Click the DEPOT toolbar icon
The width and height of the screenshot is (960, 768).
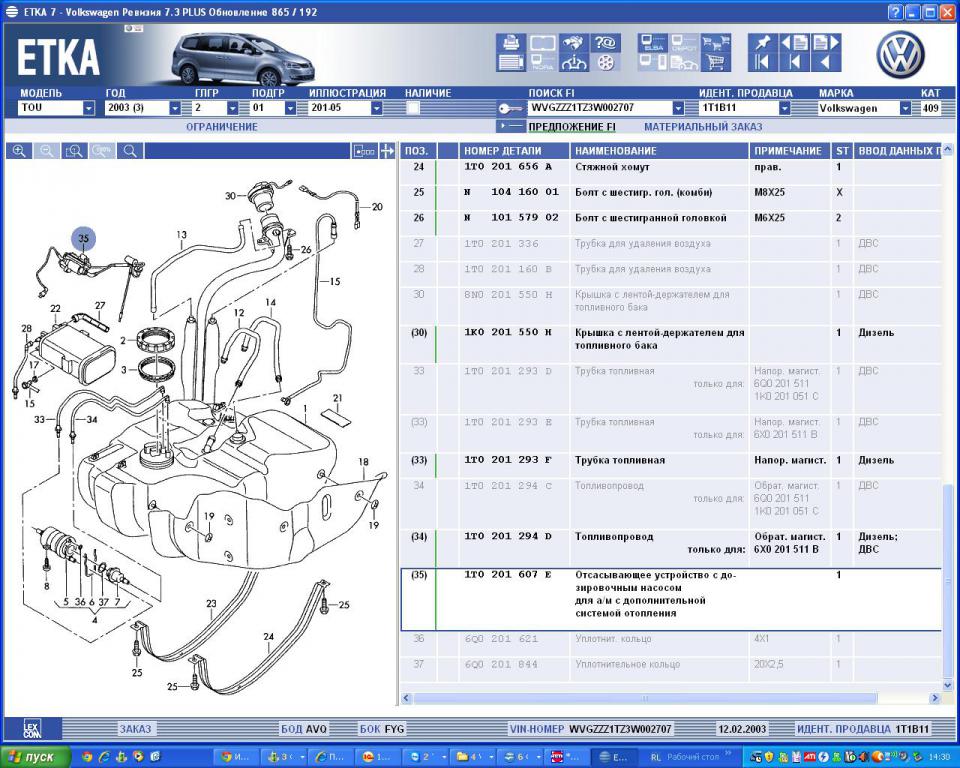click(x=684, y=43)
